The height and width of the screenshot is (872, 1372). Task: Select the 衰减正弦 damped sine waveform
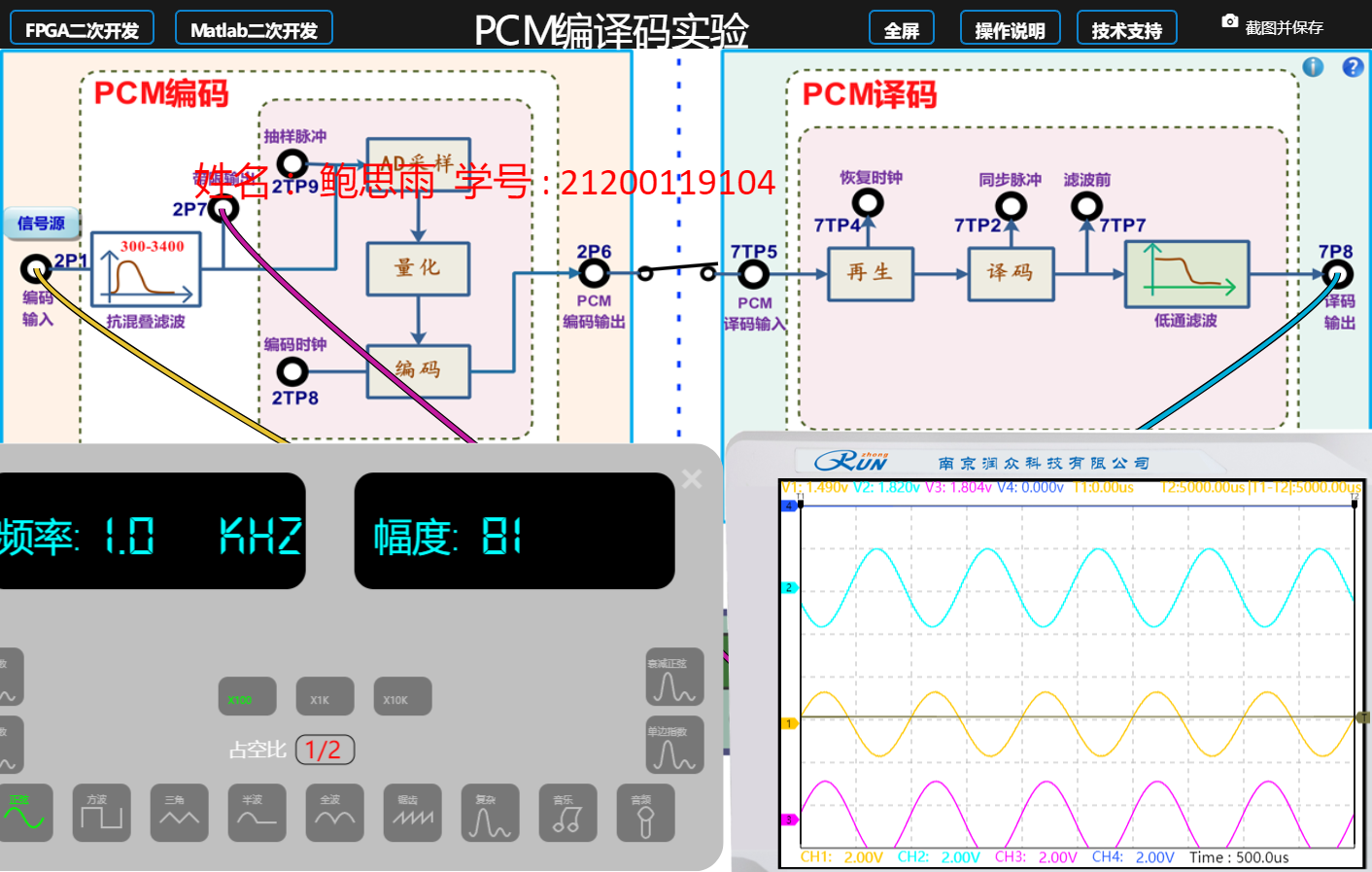[x=674, y=677]
